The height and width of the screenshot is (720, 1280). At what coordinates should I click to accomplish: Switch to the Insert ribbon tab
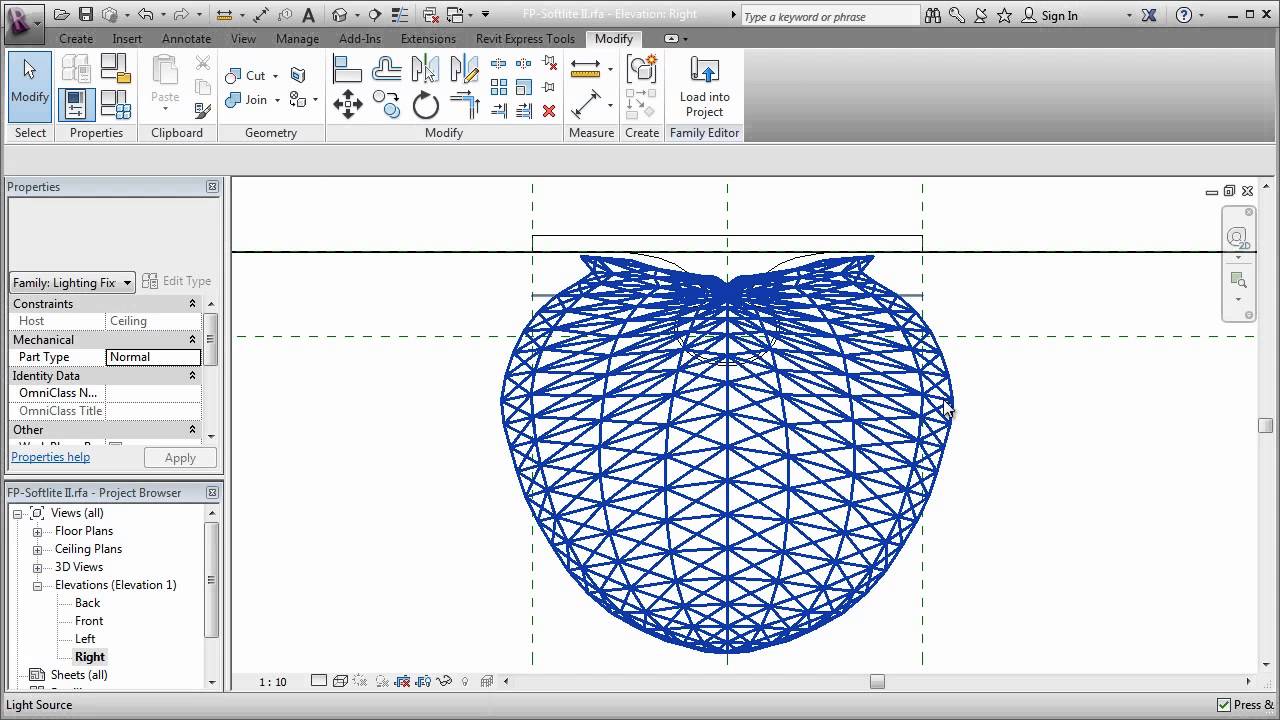point(127,39)
